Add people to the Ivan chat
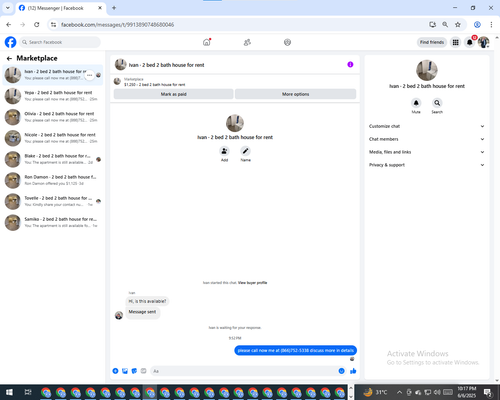 coord(224,151)
